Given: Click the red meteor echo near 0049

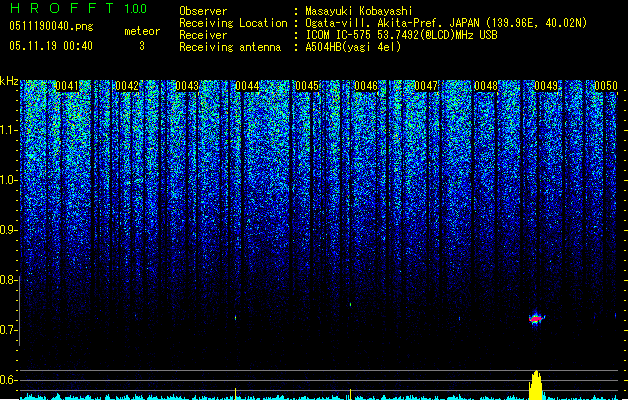Looking at the screenshot, I should 536,319.
